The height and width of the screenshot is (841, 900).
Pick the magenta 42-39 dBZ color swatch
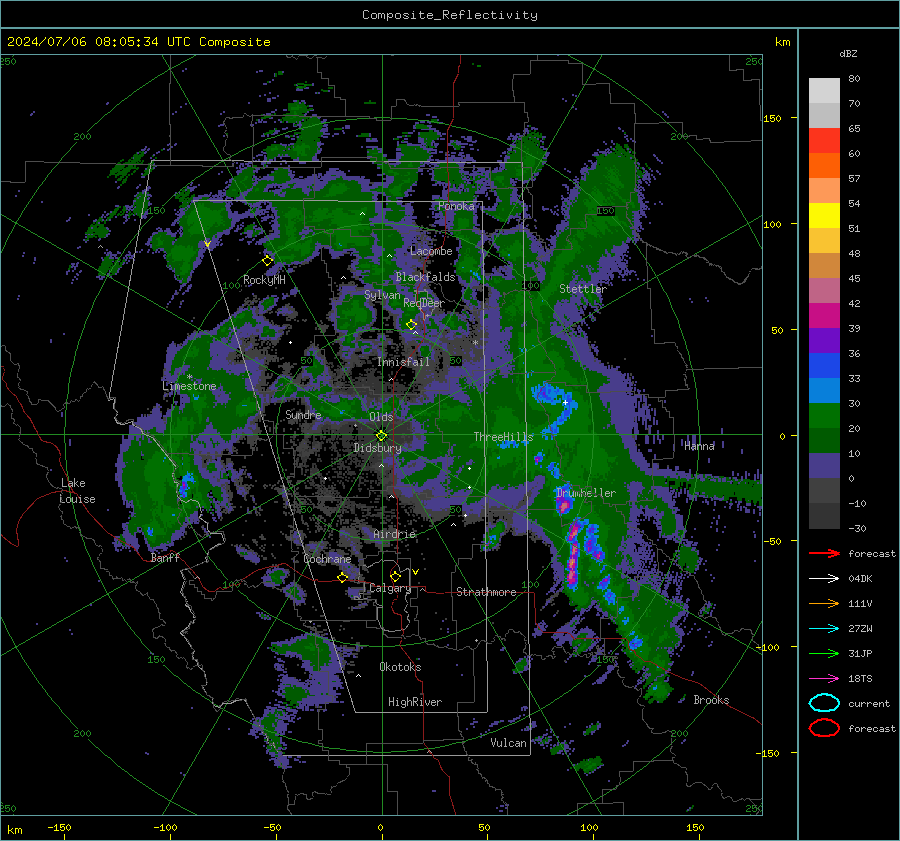(824, 316)
